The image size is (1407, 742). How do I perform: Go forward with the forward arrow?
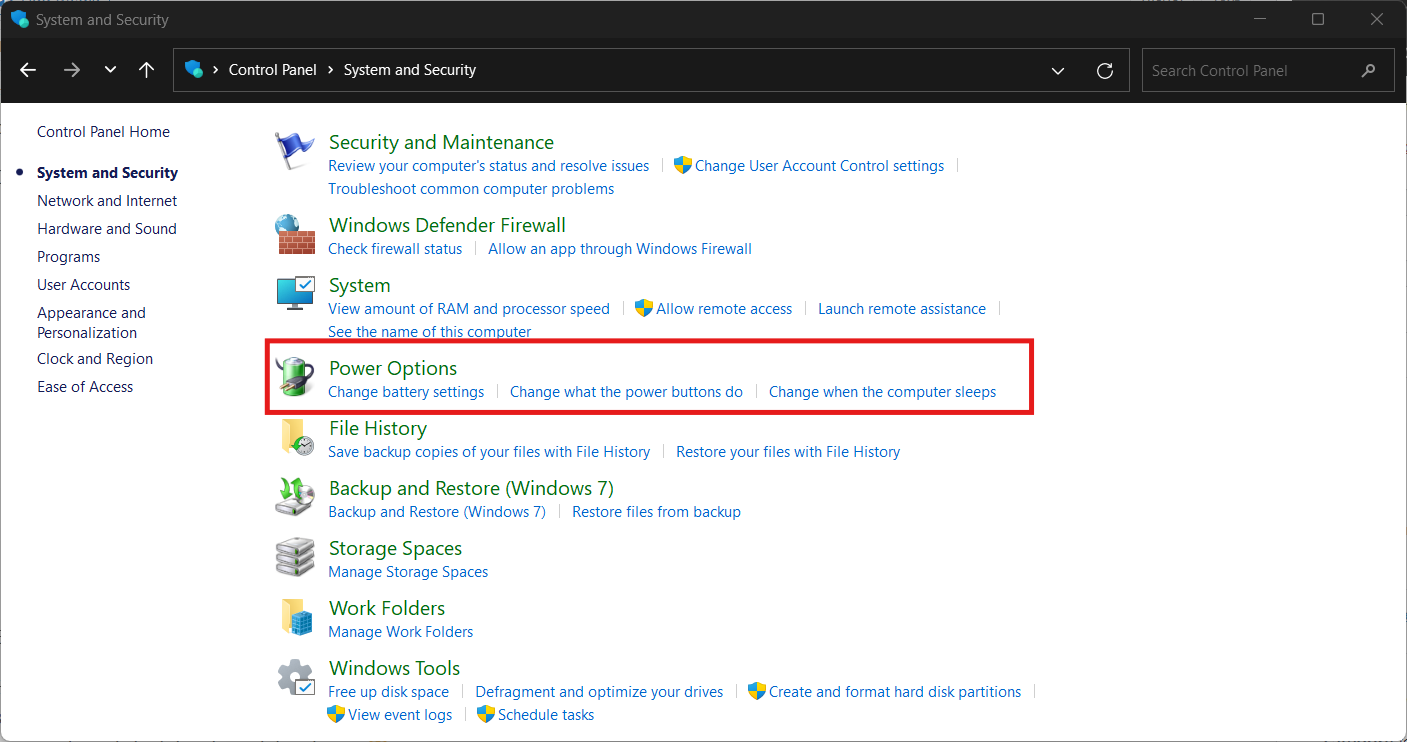point(71,70)
